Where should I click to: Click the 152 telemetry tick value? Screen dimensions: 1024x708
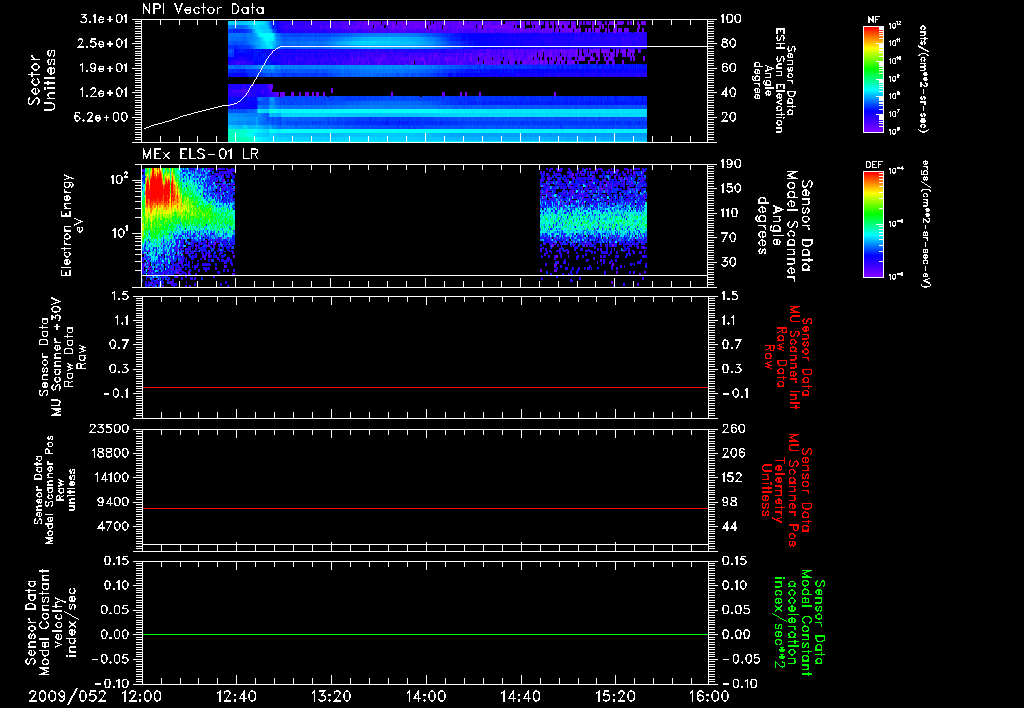pos(733,477)
